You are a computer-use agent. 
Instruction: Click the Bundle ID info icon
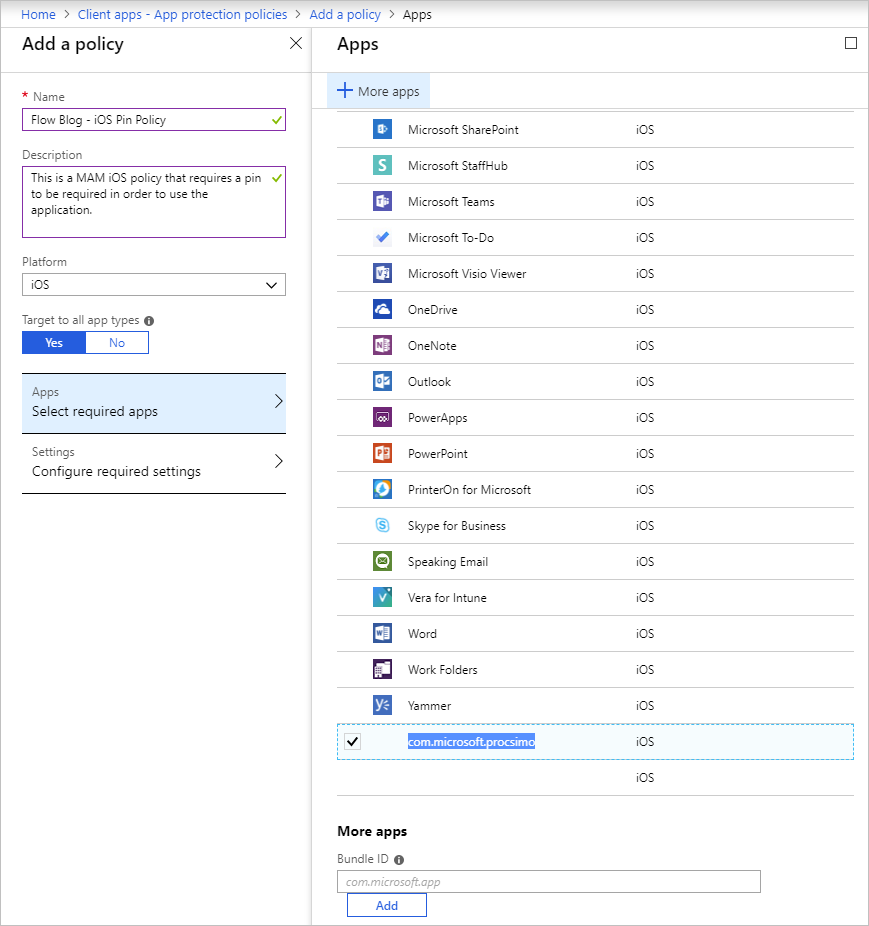pos(399,860)
